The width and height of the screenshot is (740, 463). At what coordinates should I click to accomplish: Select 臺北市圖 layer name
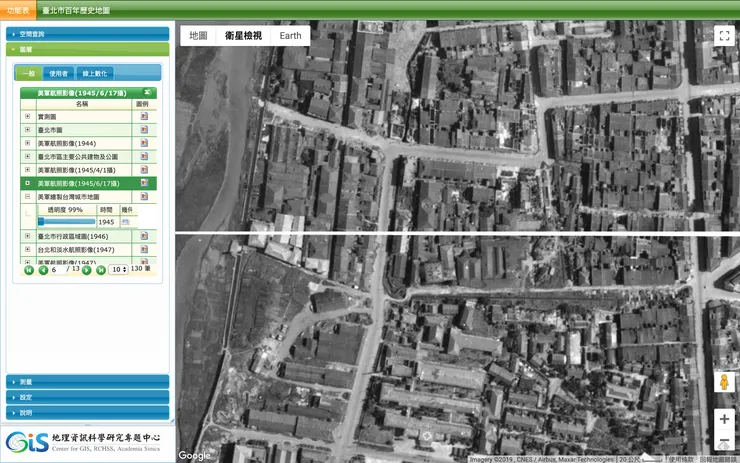[50, 130]
